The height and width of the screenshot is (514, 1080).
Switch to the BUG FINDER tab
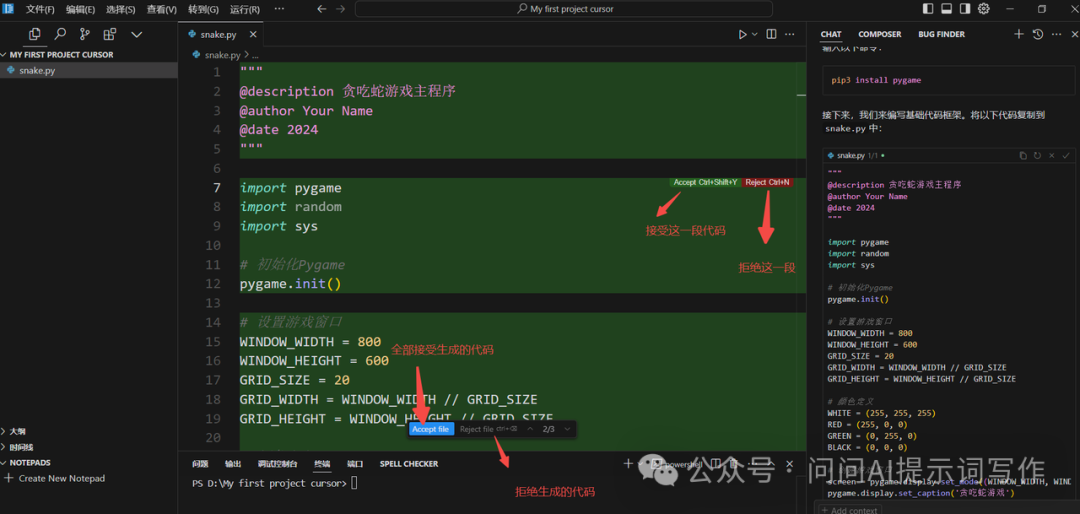[x=942, y=34]
